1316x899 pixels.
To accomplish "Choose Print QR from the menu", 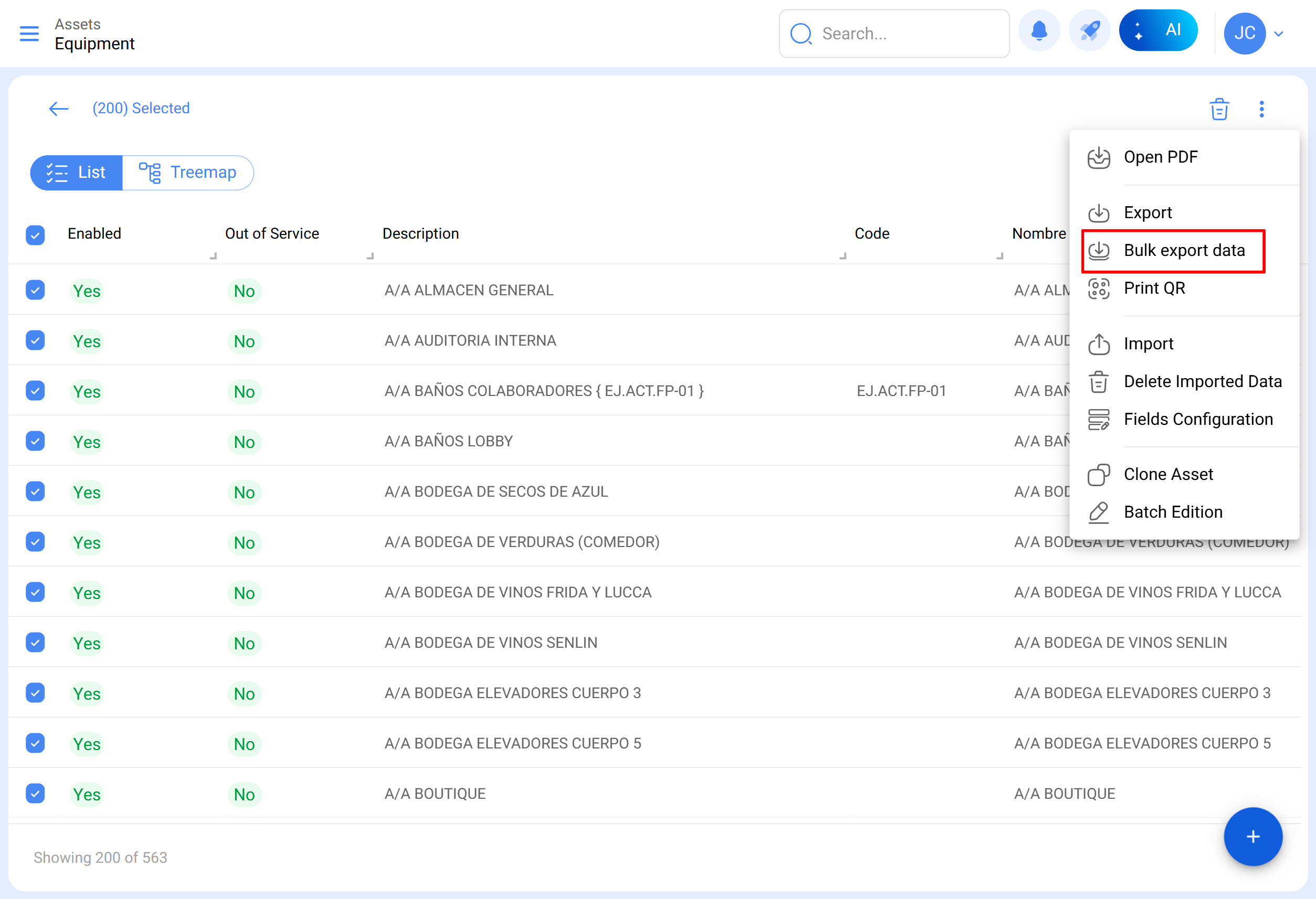I will pos(1153,288).
